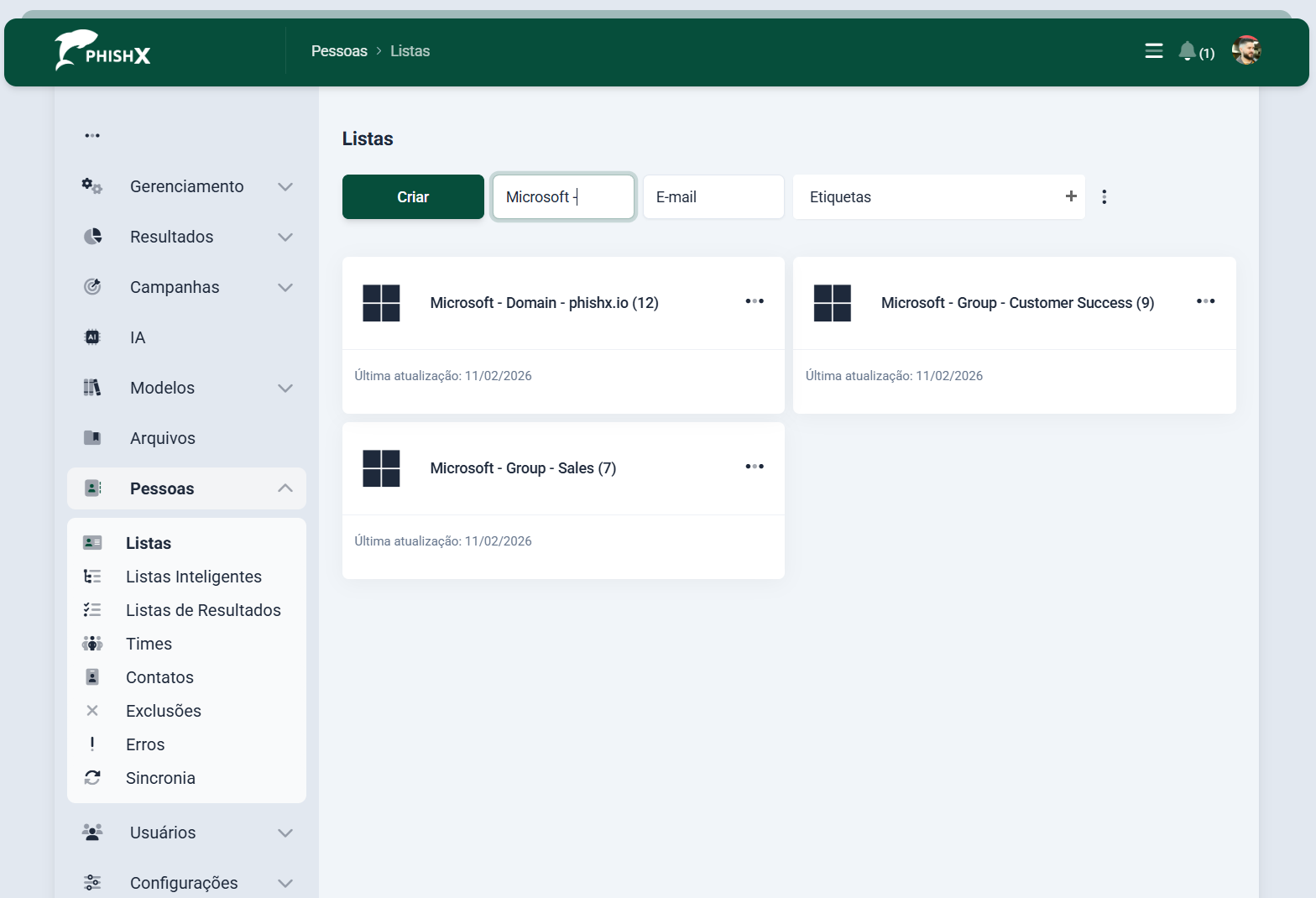Open Gerenciamento menu item

pos(186,186)
